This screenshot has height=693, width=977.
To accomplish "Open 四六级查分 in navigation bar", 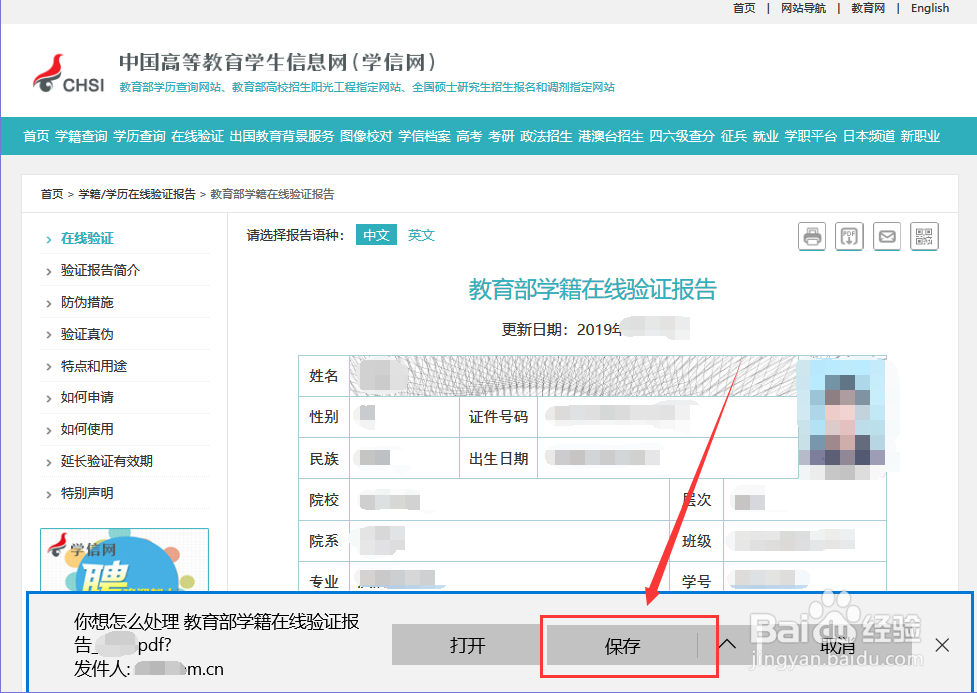I will pos(682,136).
